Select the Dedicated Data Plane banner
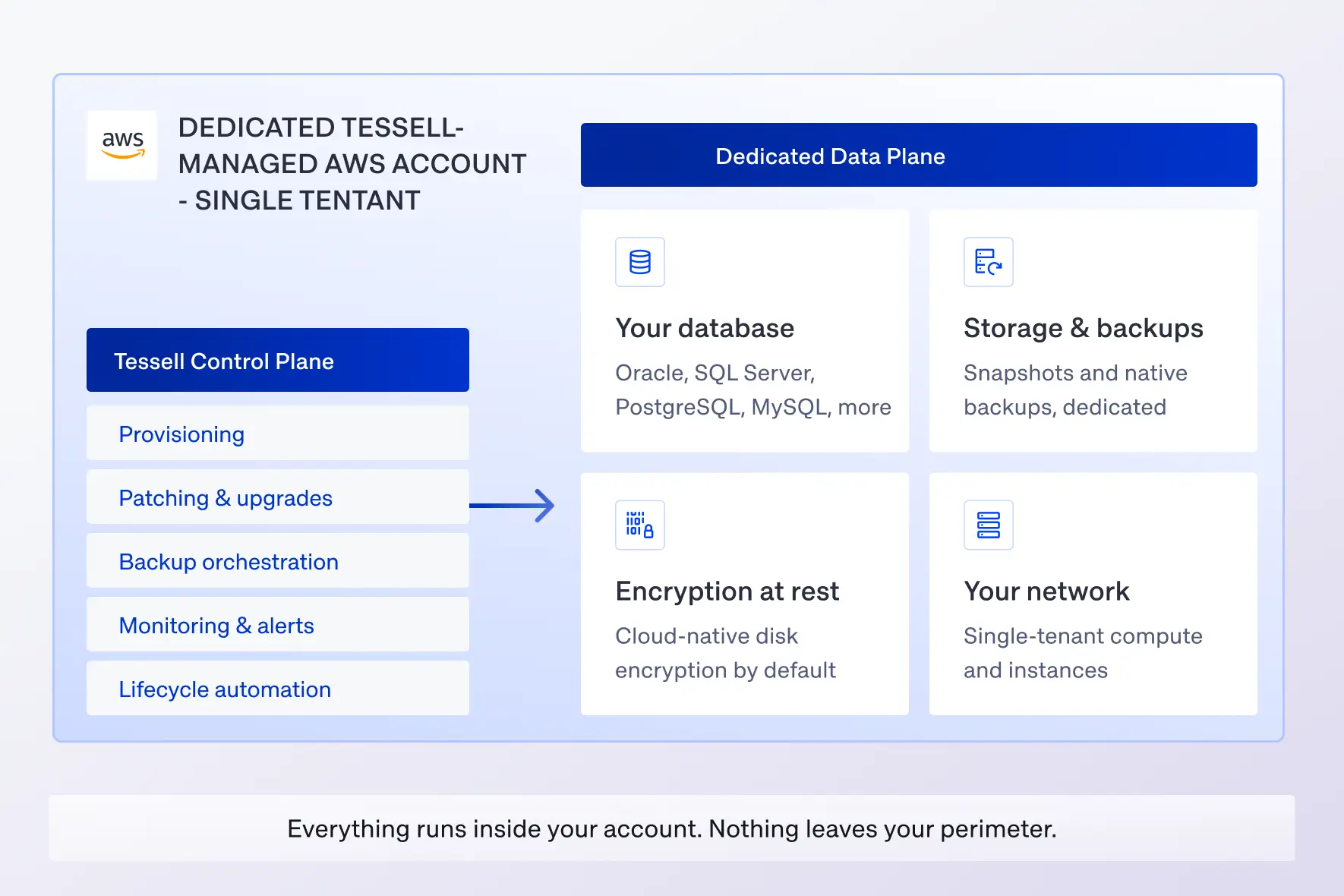 pos(919,155)
